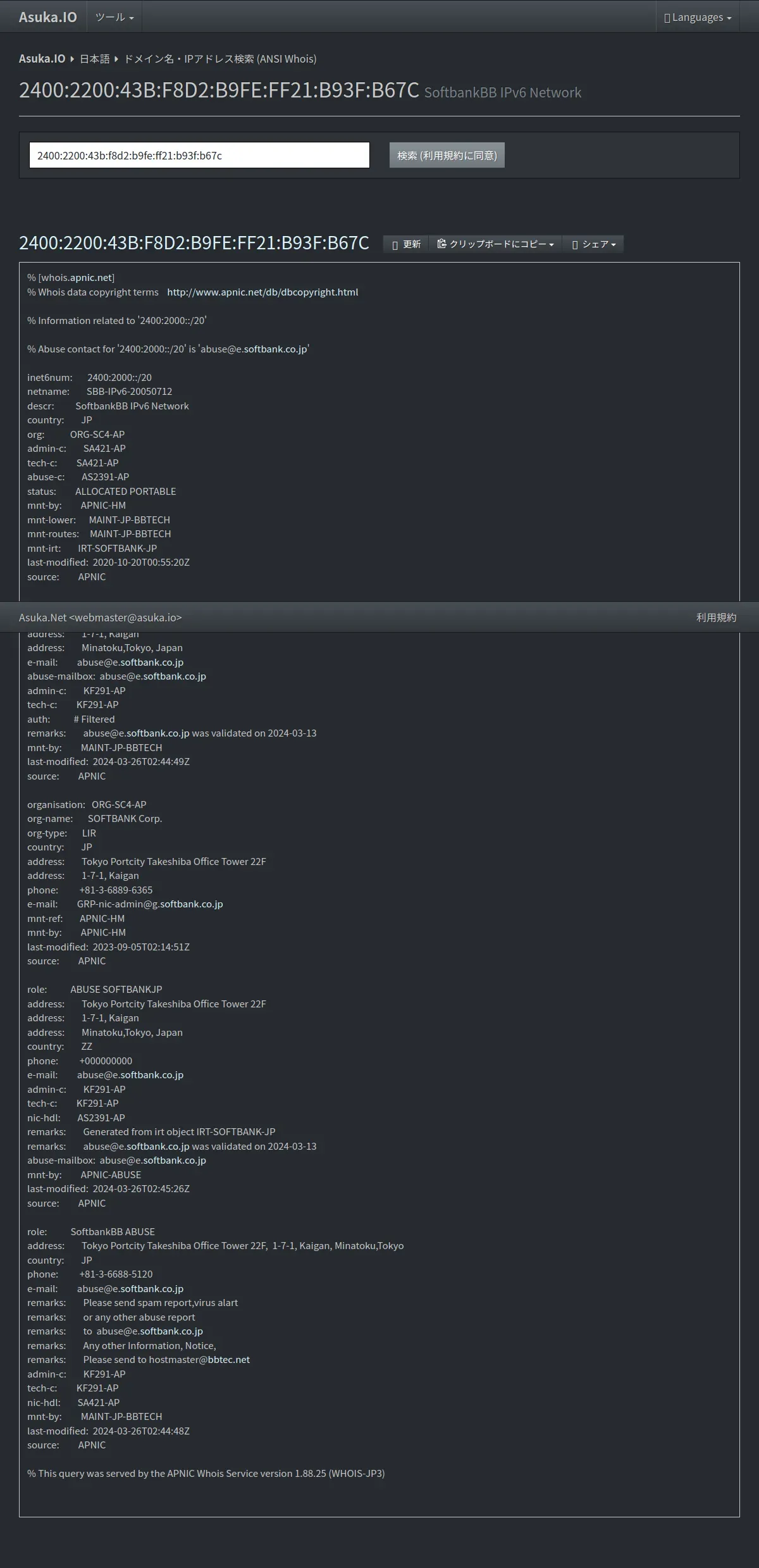
Task: Click GRP-nic-admin softbank.co.jp email link
Action: [191, 904]
